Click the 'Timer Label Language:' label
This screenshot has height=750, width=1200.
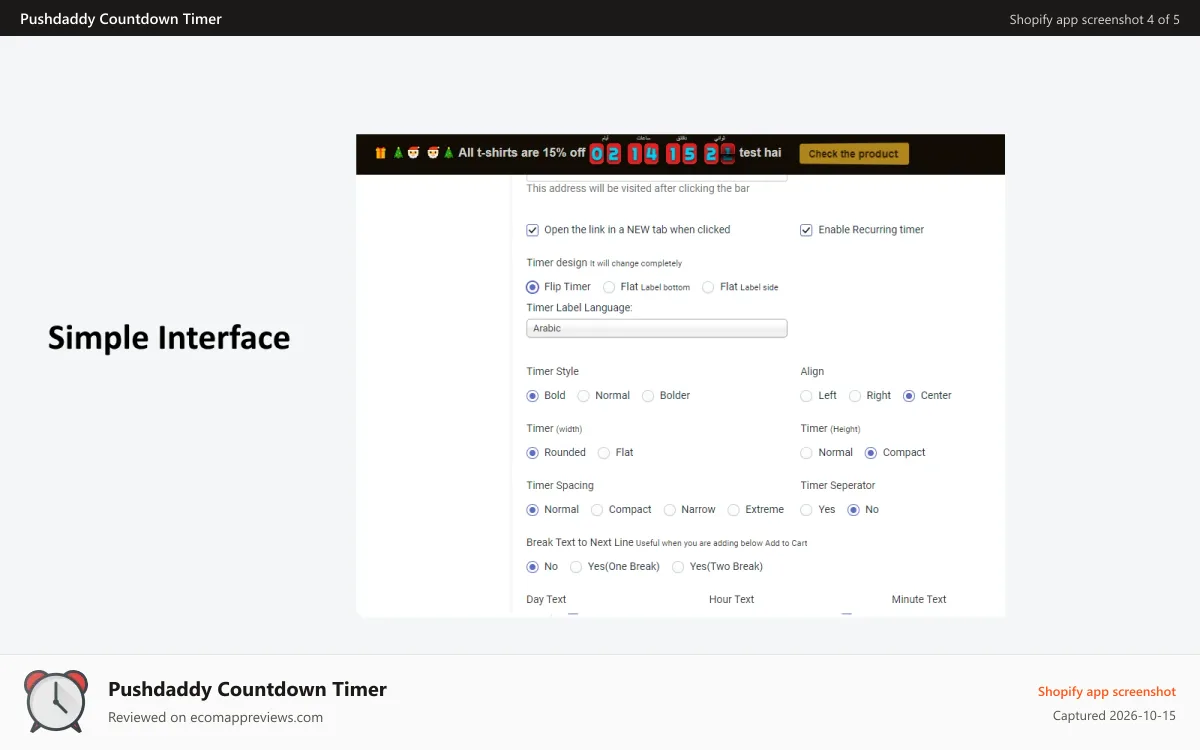coord(579,308)
